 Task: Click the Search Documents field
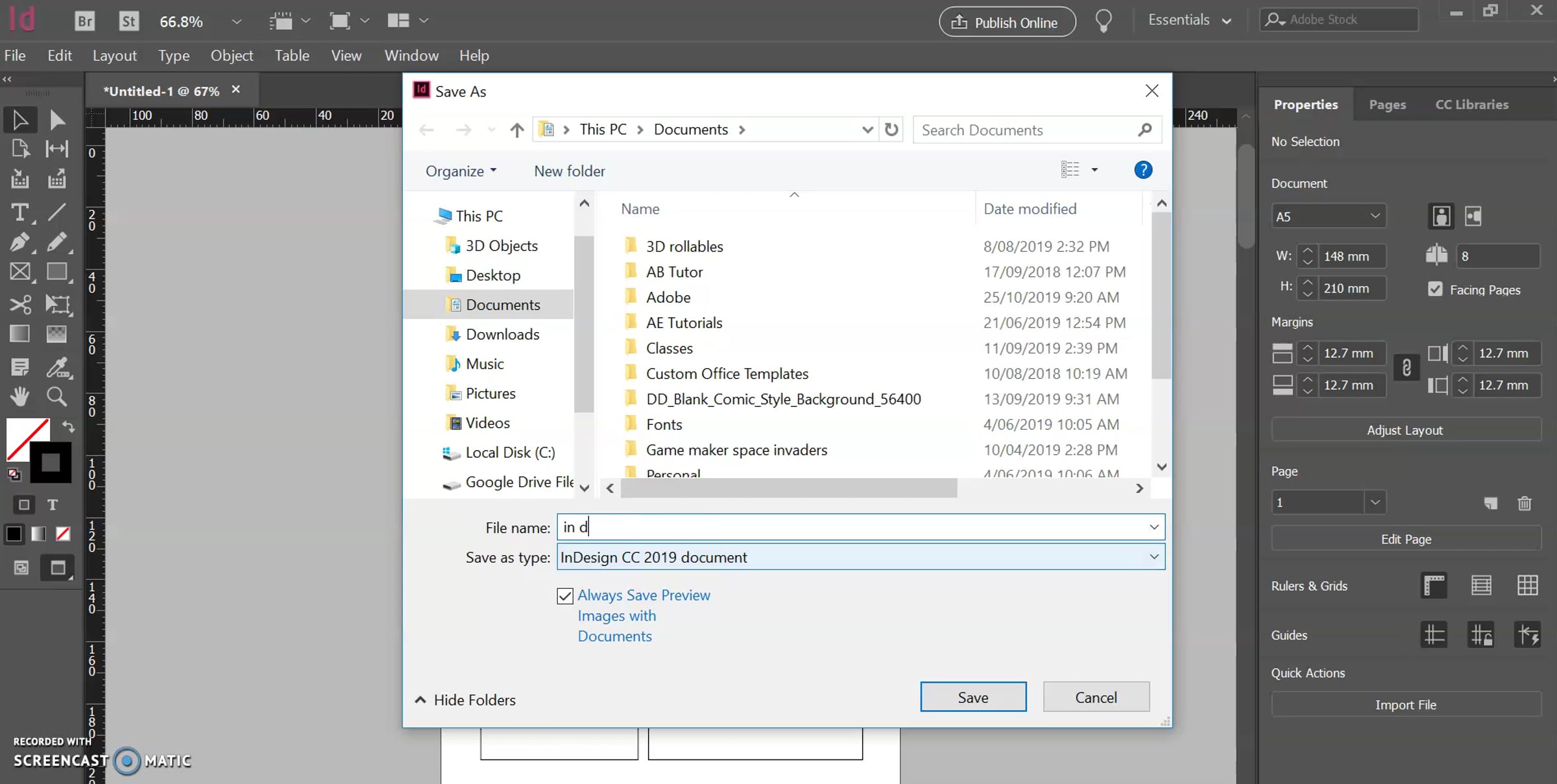1037,130
